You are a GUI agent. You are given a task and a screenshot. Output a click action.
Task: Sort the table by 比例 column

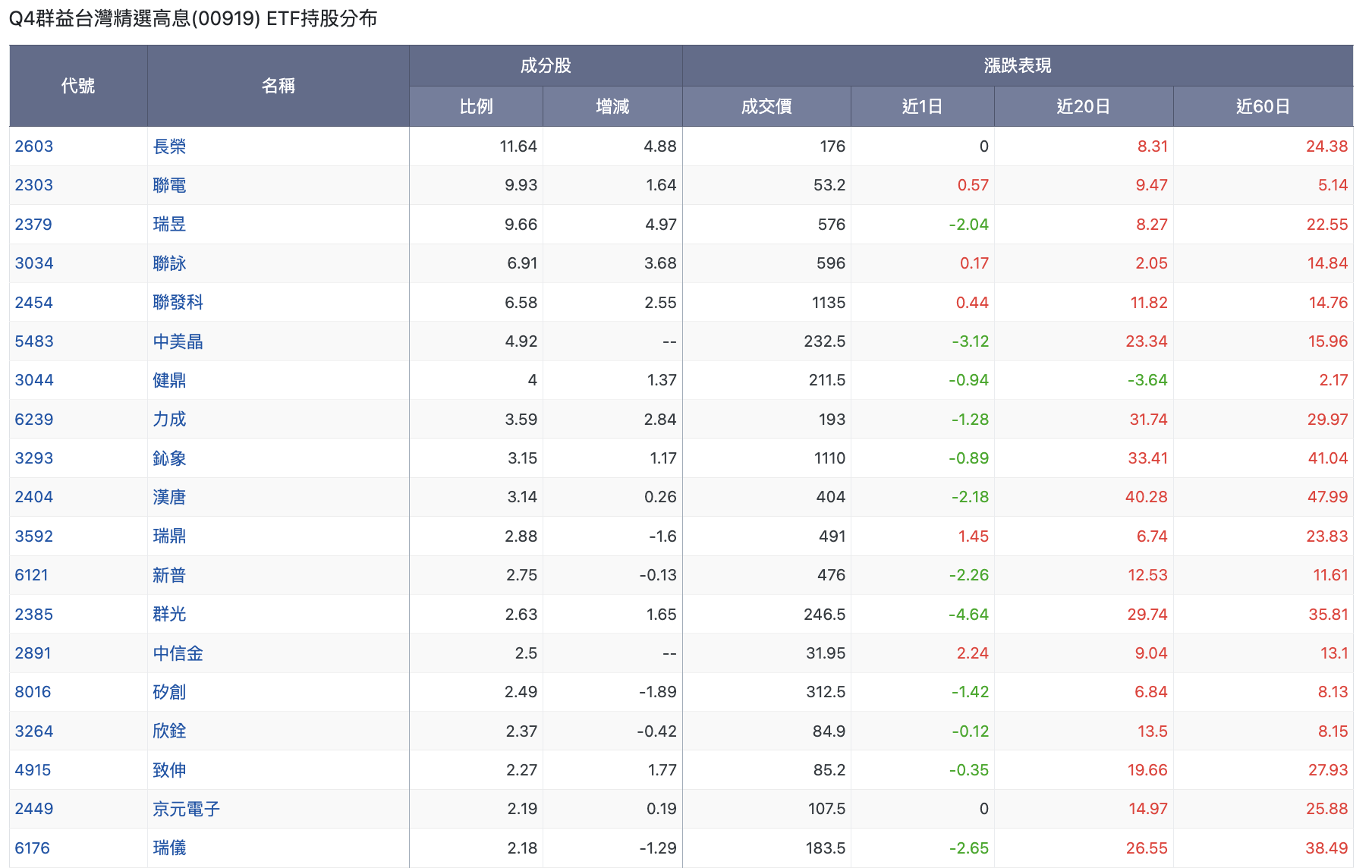476,106
